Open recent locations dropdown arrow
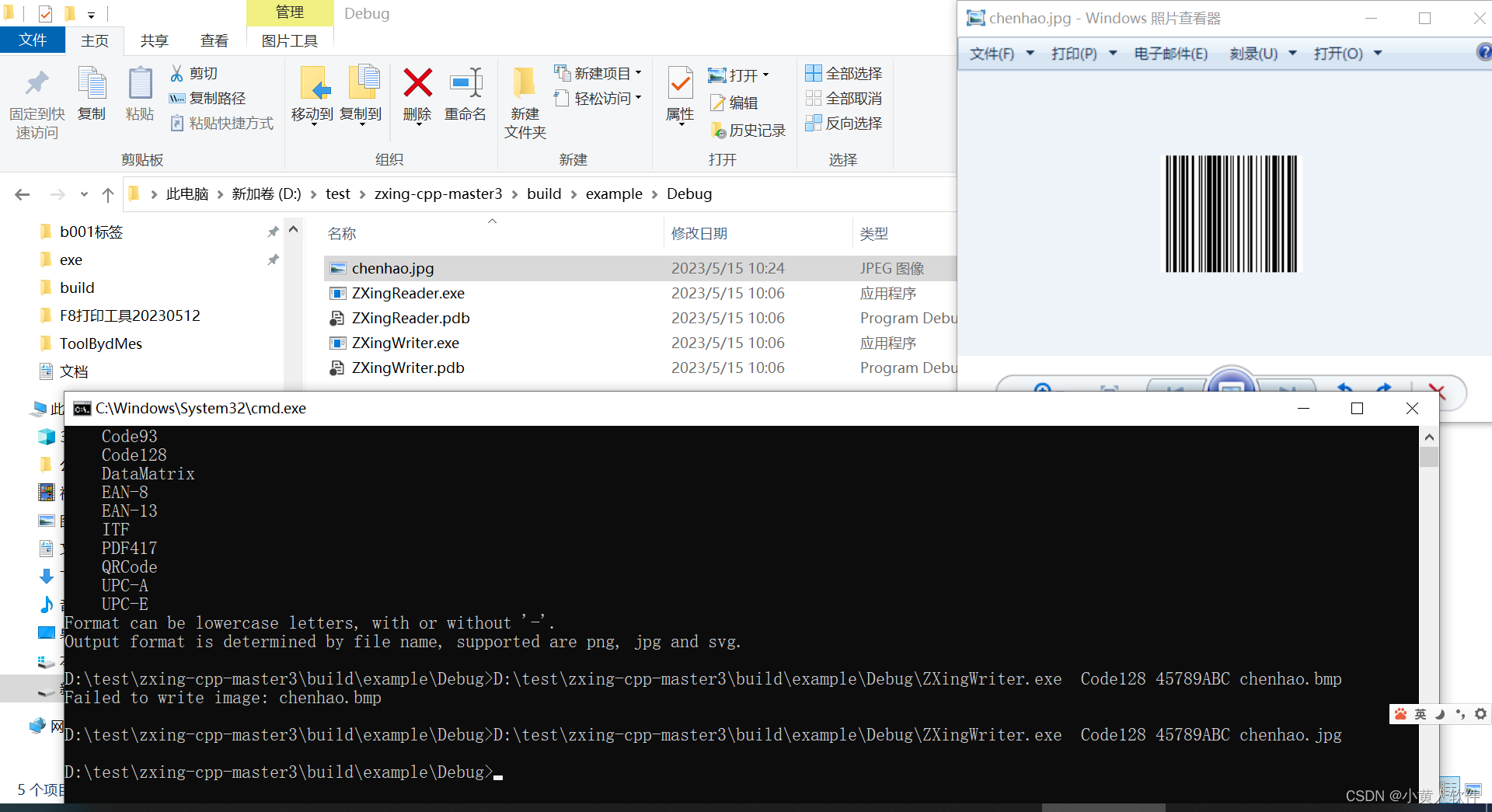1492x812 pixels. 84,194
